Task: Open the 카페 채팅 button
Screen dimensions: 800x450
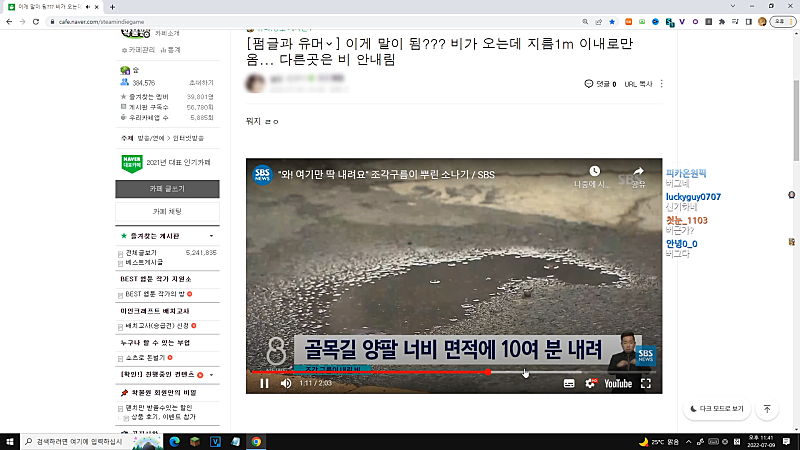Action: 167,211
